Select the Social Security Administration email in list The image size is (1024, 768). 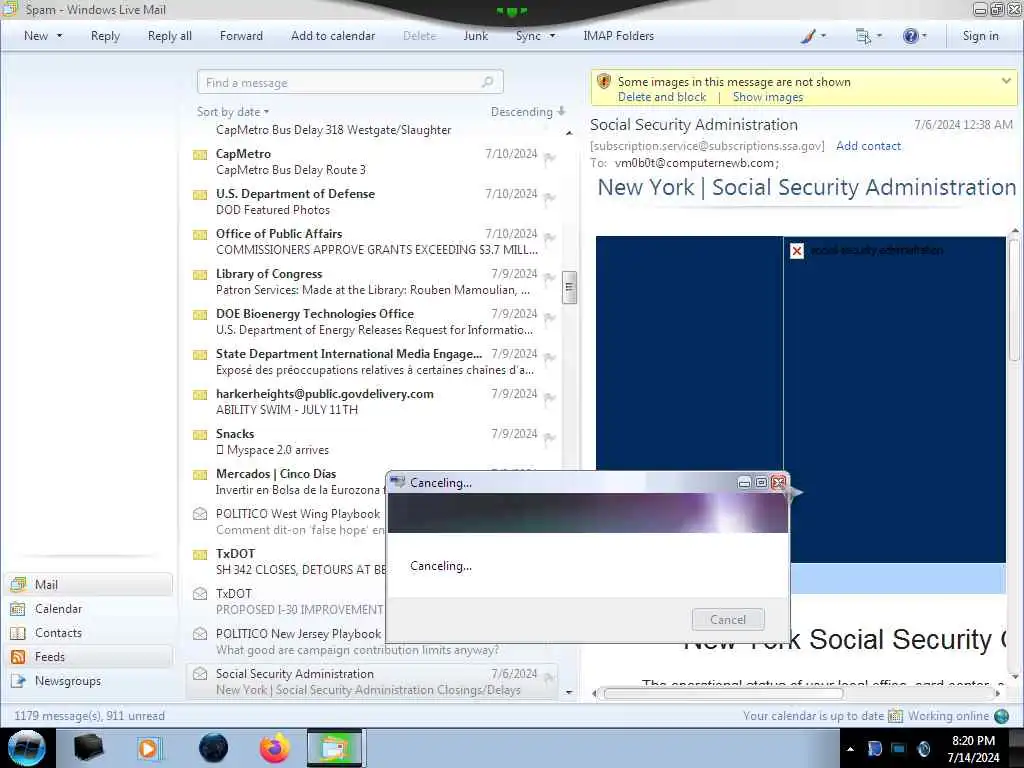[372, 681]
